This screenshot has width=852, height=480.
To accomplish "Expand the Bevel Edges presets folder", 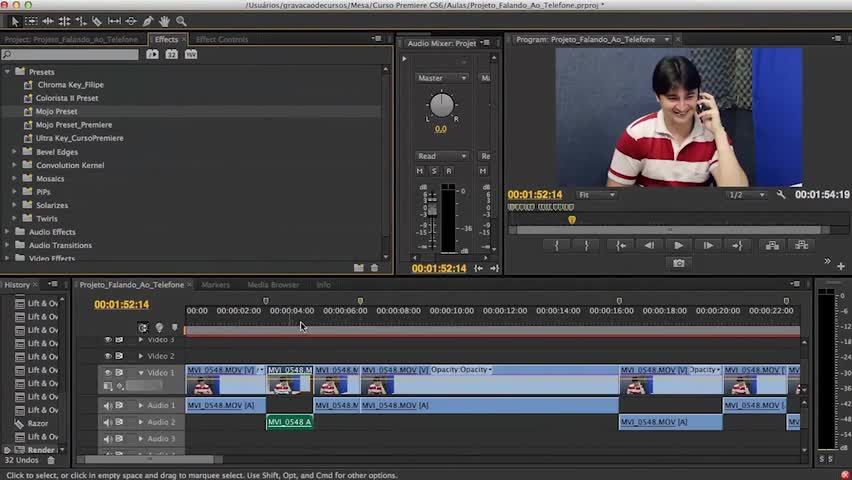I will 15,152.
